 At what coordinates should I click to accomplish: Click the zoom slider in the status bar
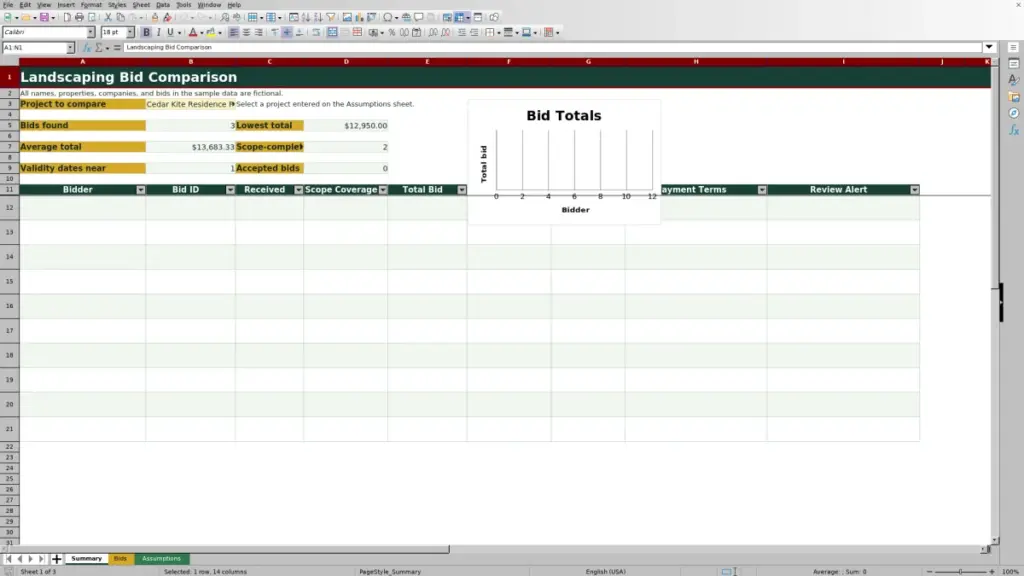click(x=961, y=571)
